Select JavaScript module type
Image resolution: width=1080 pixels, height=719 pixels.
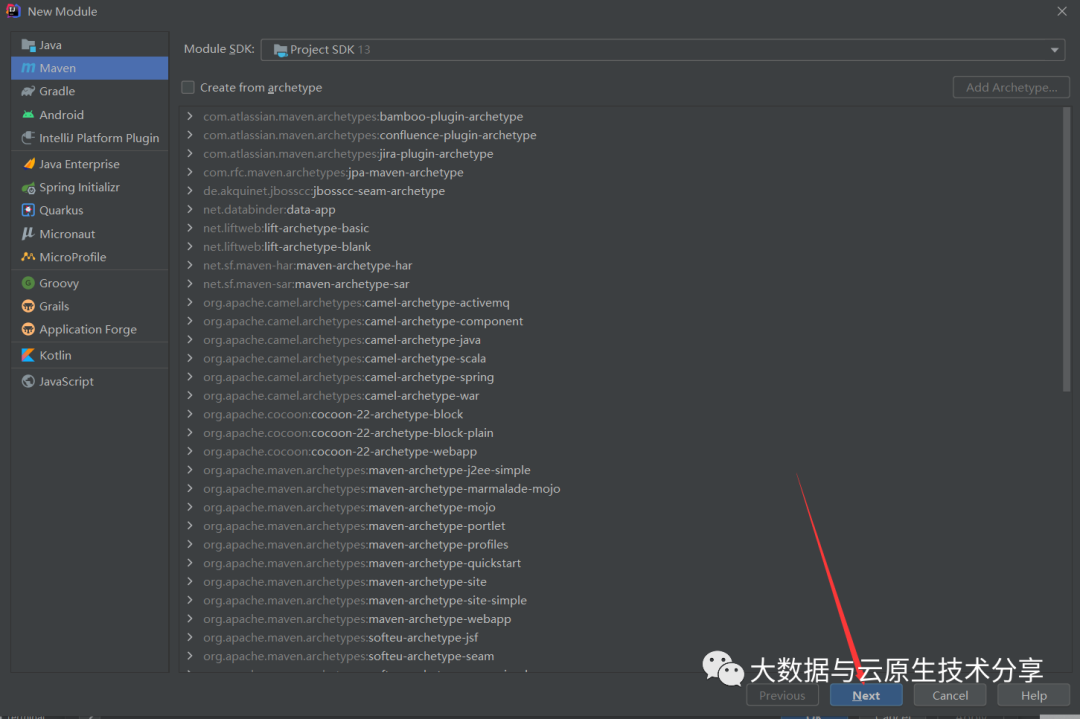pyautogui.click(x=90, y=381)
